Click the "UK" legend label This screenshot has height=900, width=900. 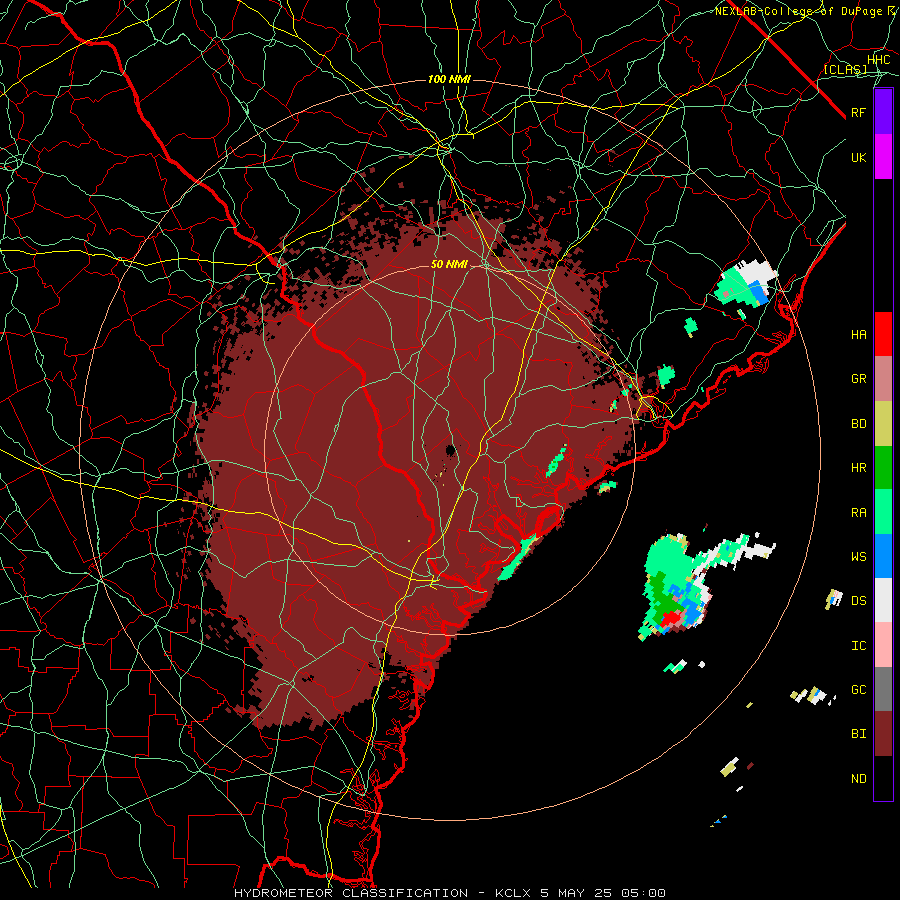pyautogui.click(x=858, y=157)
